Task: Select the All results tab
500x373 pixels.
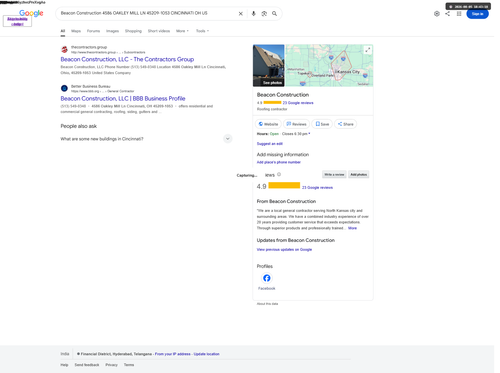Action: coord(63,31)
